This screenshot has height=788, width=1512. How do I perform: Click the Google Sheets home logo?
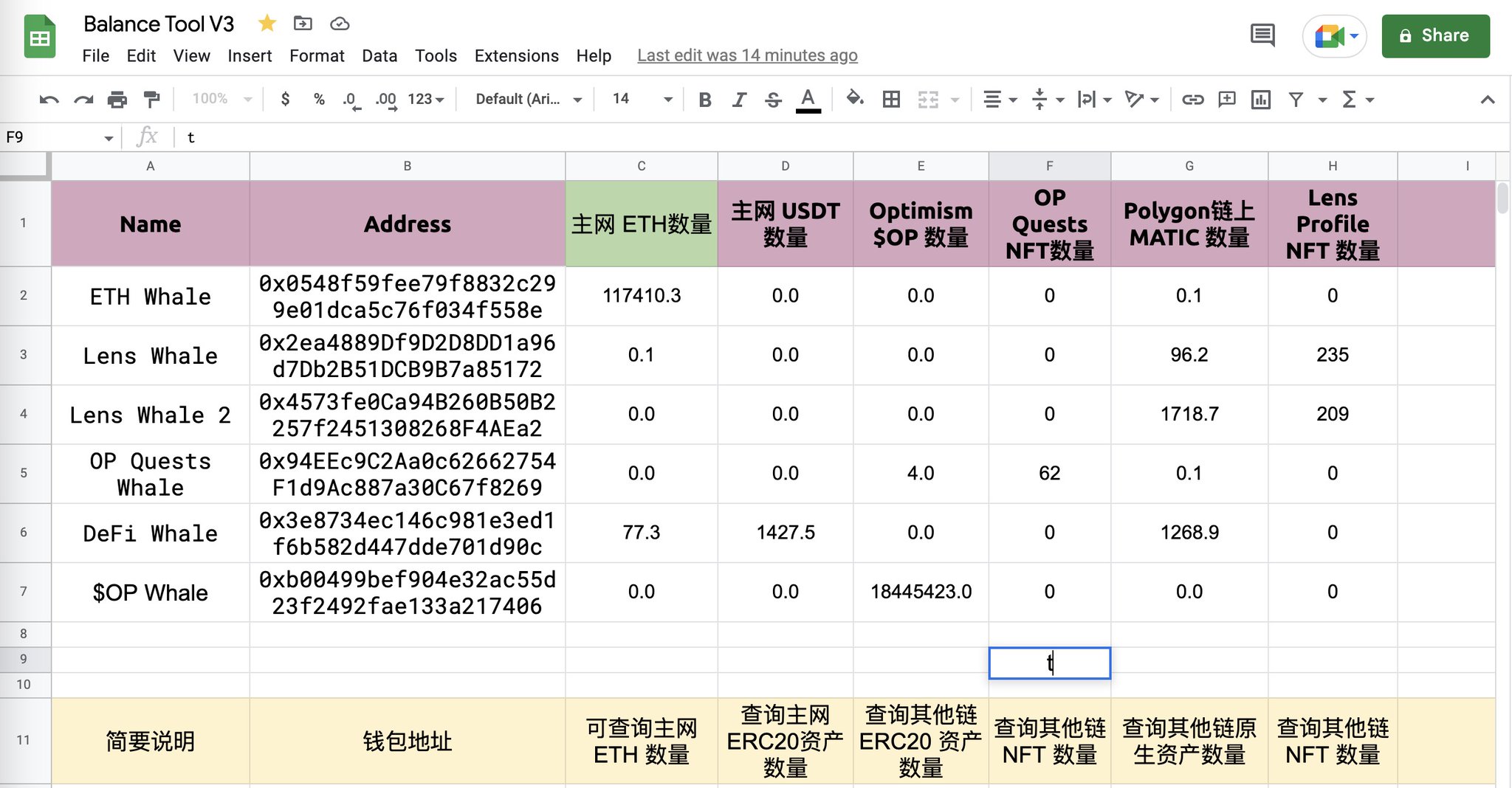pyautogui.click(x=40, y=37)
